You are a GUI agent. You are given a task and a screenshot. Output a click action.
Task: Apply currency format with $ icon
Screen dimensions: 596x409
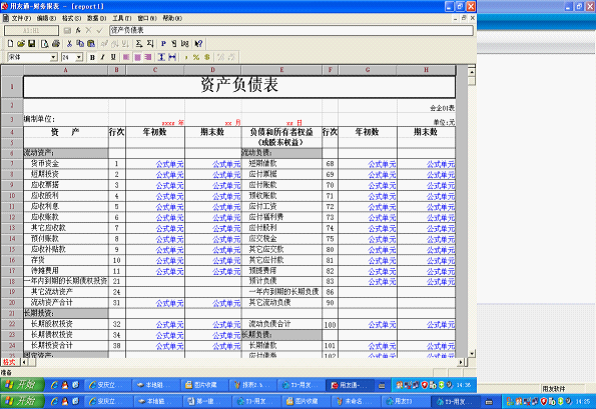coord(207,57)
